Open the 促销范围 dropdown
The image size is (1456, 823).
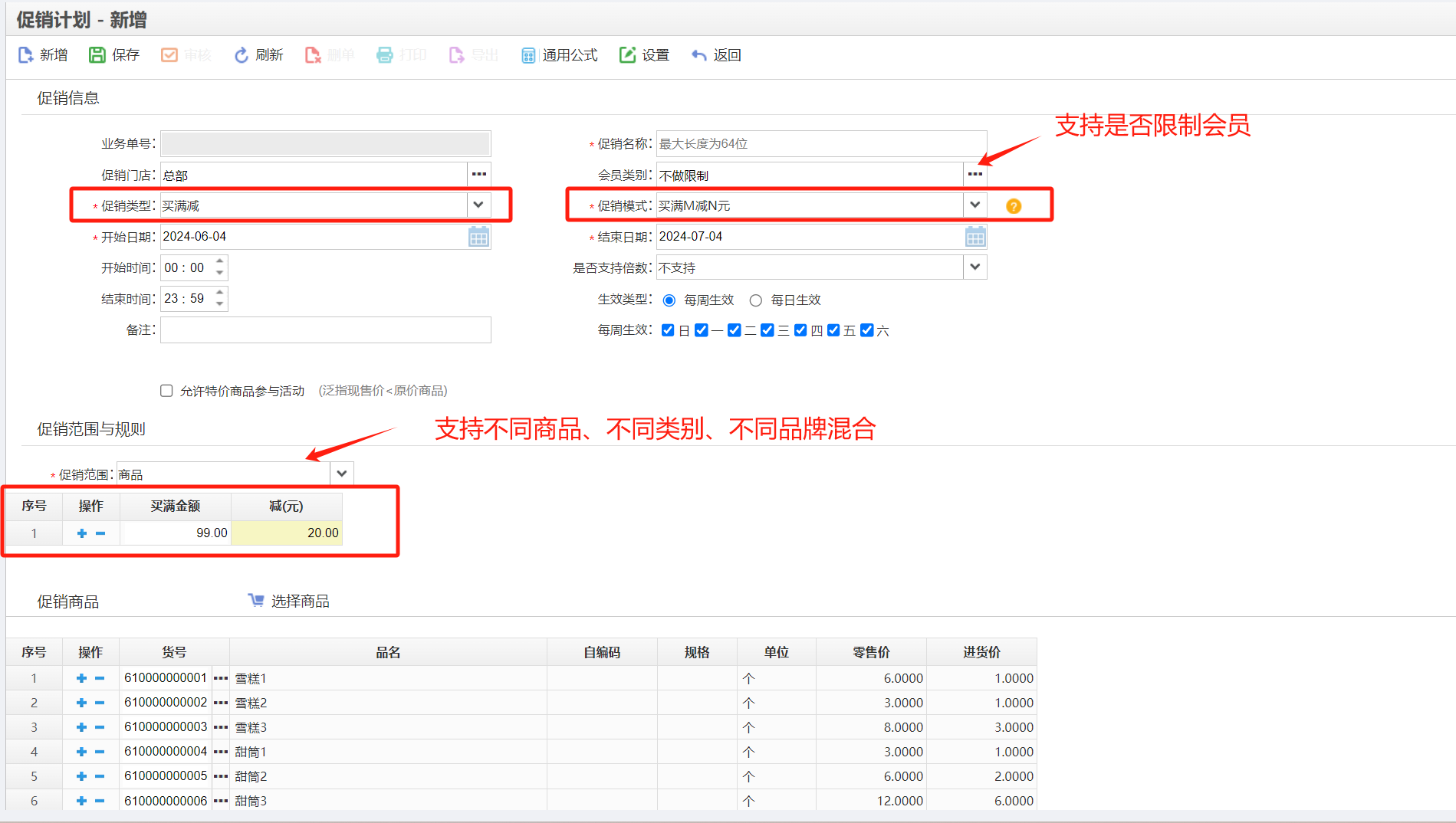pyautogui.click(x=341, y=473)
